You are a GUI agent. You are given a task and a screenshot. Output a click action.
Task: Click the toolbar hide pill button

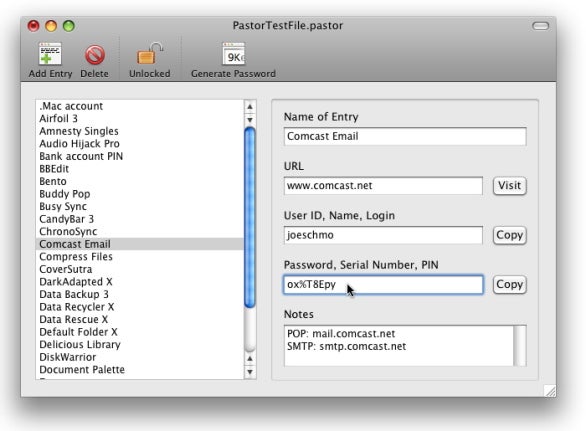tap(540, 26)
